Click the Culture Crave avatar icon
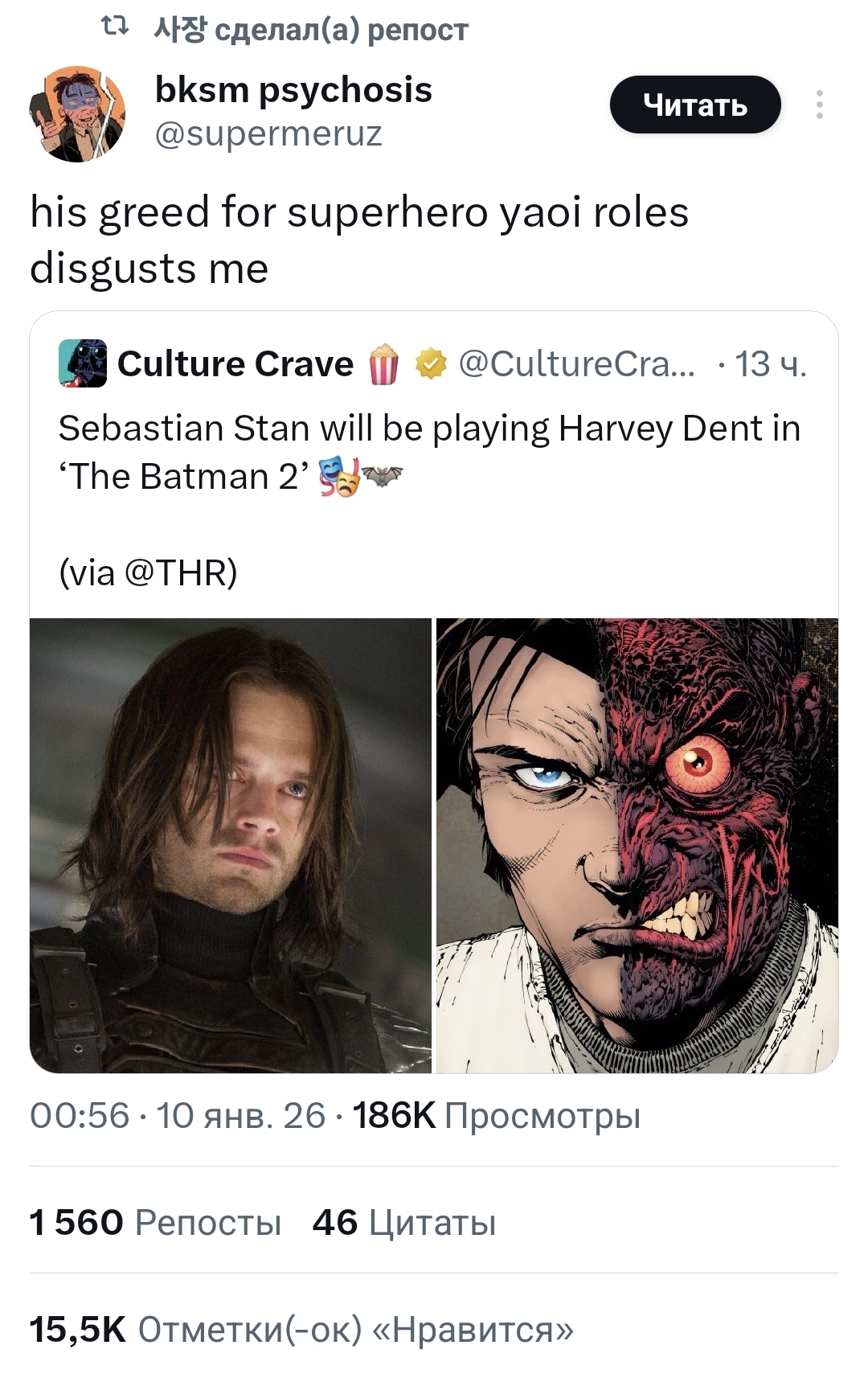The width and height of the screenshot is (868, 1378). pyautogui.click(x=83, y=364)
